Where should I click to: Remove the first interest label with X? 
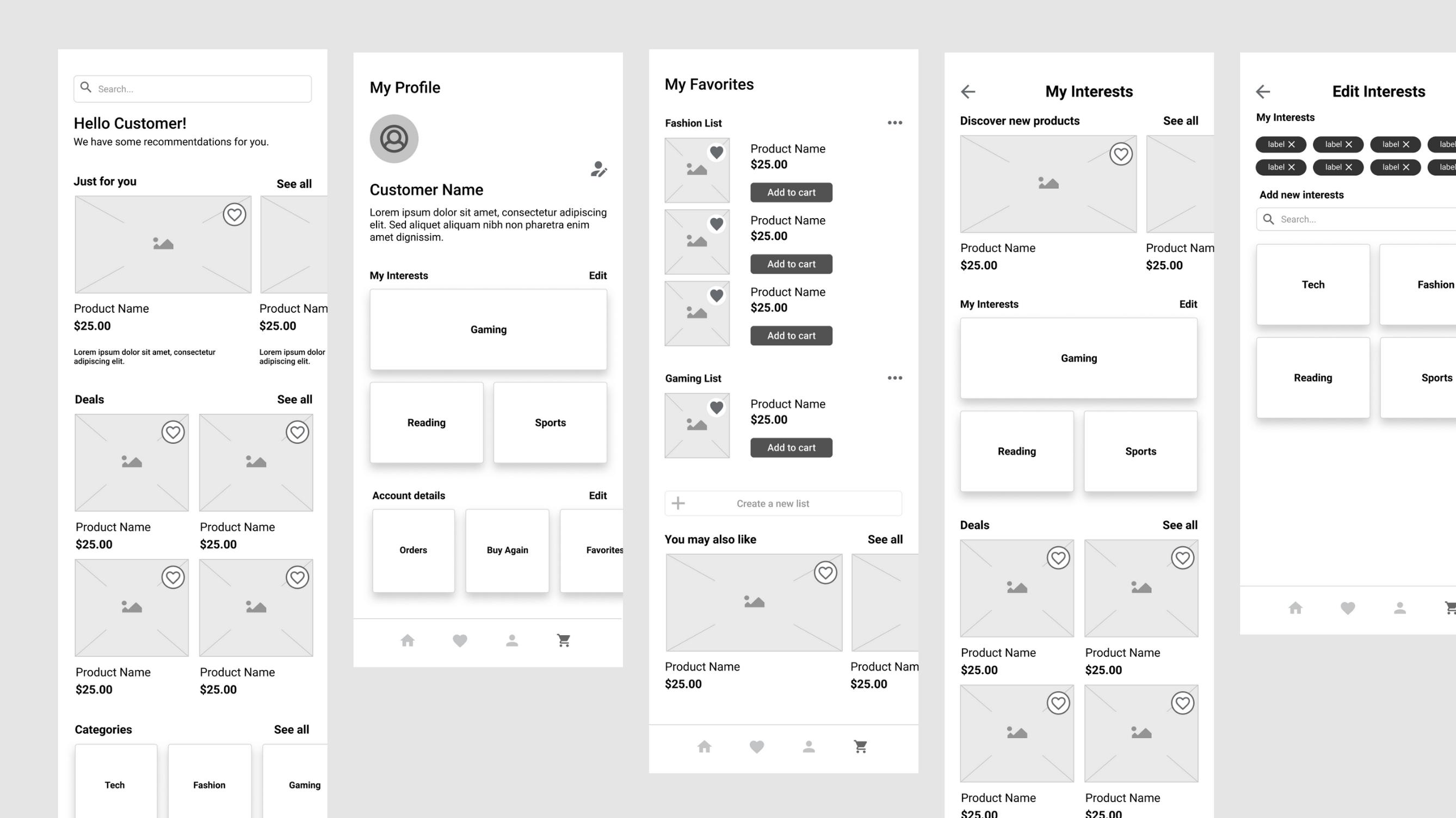point(1291,144)
